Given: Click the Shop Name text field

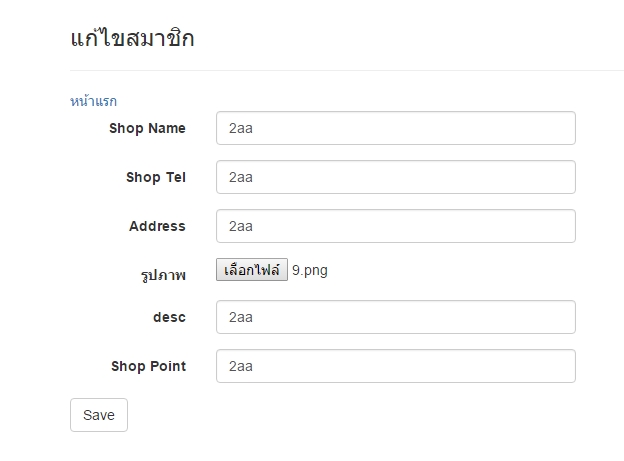Looking at the screenshot, I should coord(395,128).
